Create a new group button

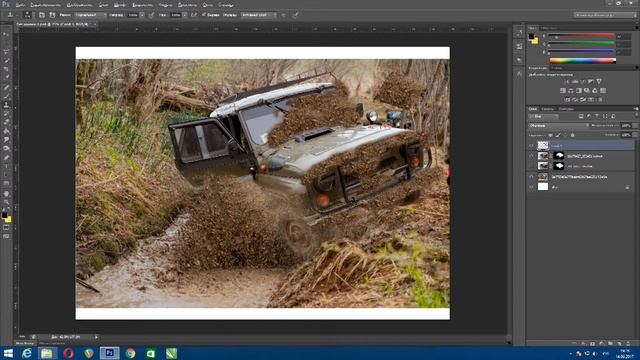point(611,344)
